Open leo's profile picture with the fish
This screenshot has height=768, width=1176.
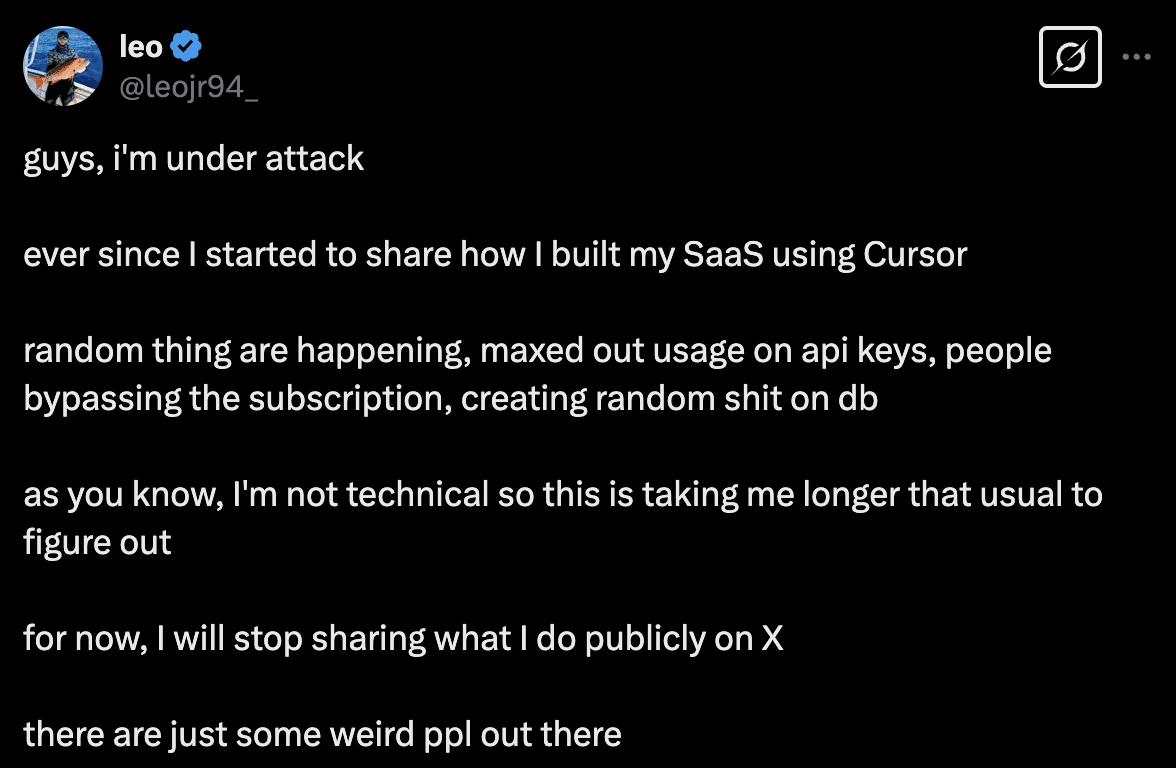point(63,66)
